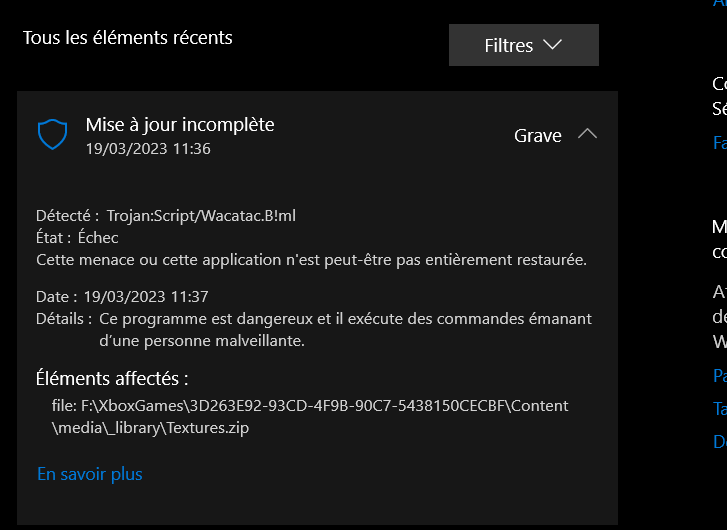The width and height of the screenshot is (727, 530).
Task: Open the En savoir plus link
Action: point(89,474)
